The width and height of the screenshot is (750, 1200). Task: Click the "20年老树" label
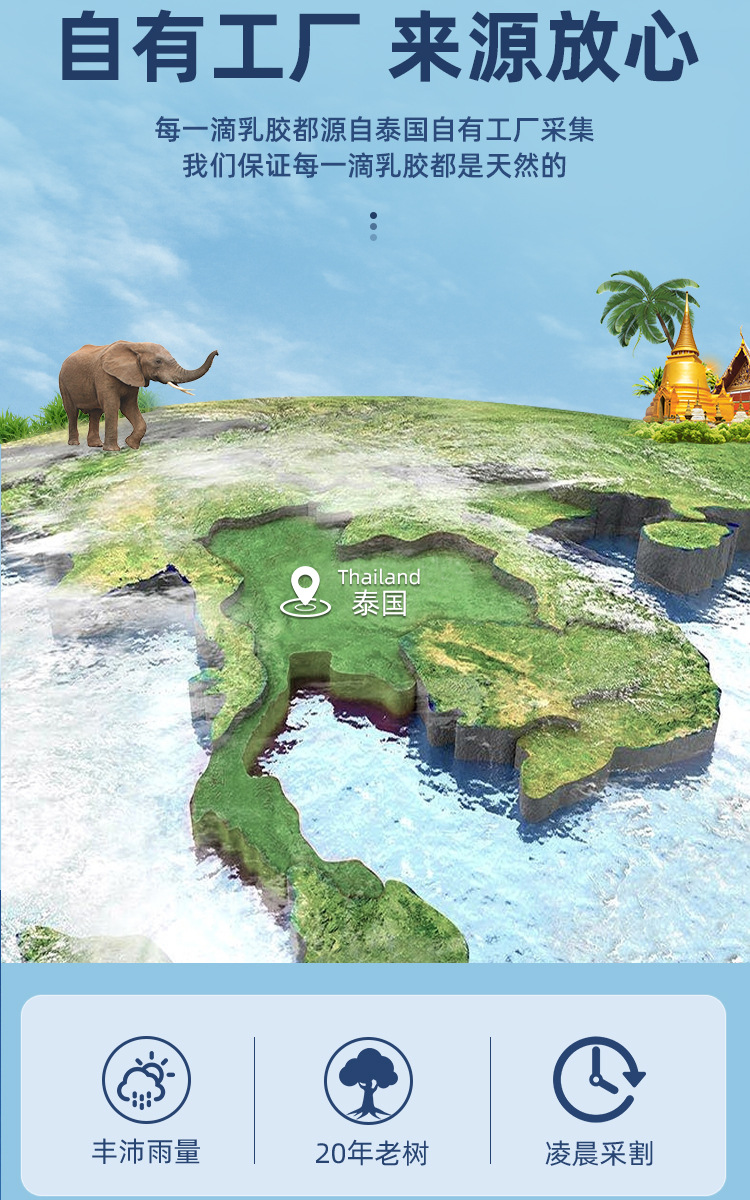[371, 1153]
